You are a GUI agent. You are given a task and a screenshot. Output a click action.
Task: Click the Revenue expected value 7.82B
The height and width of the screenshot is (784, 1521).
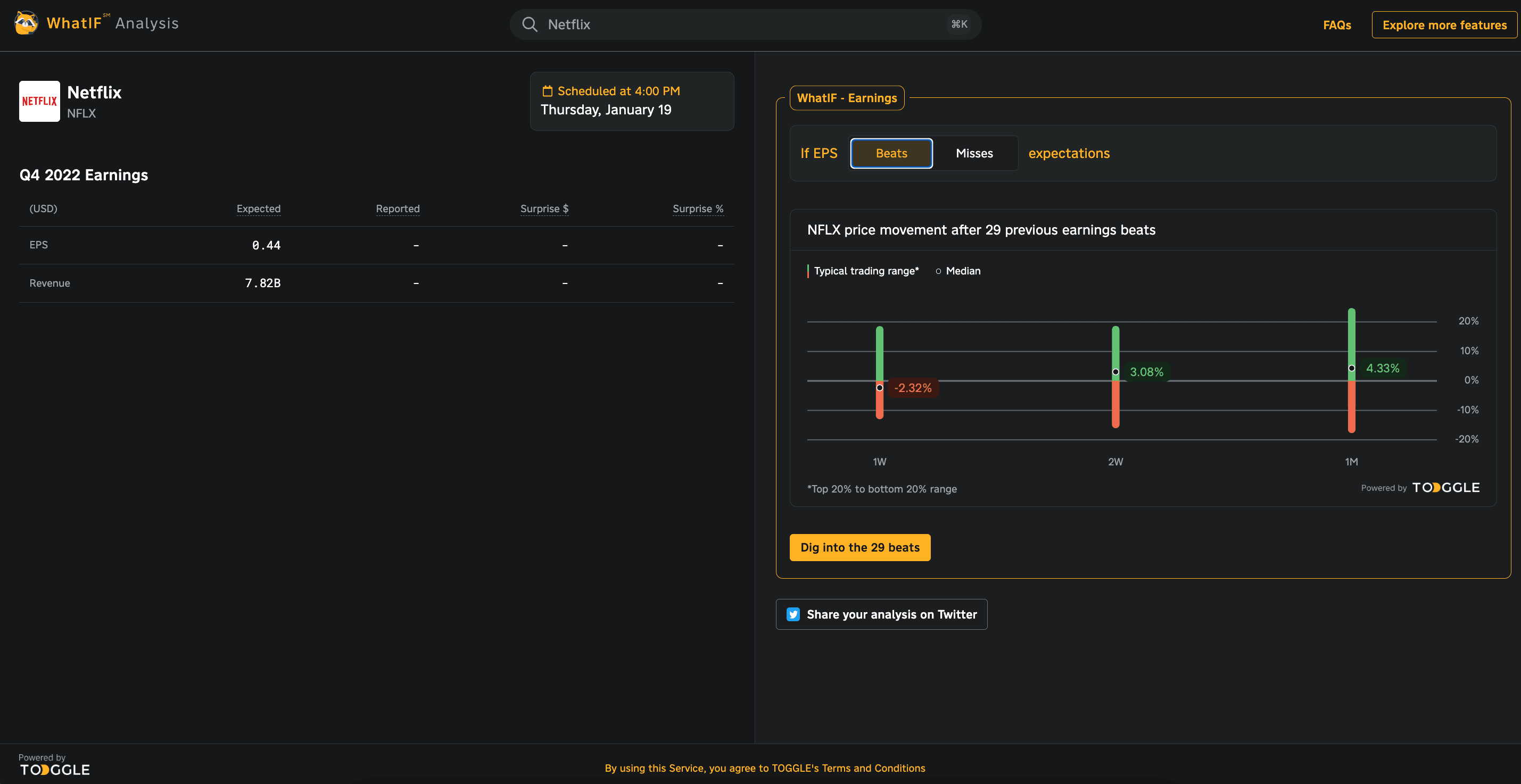click(x=263, y=283)
